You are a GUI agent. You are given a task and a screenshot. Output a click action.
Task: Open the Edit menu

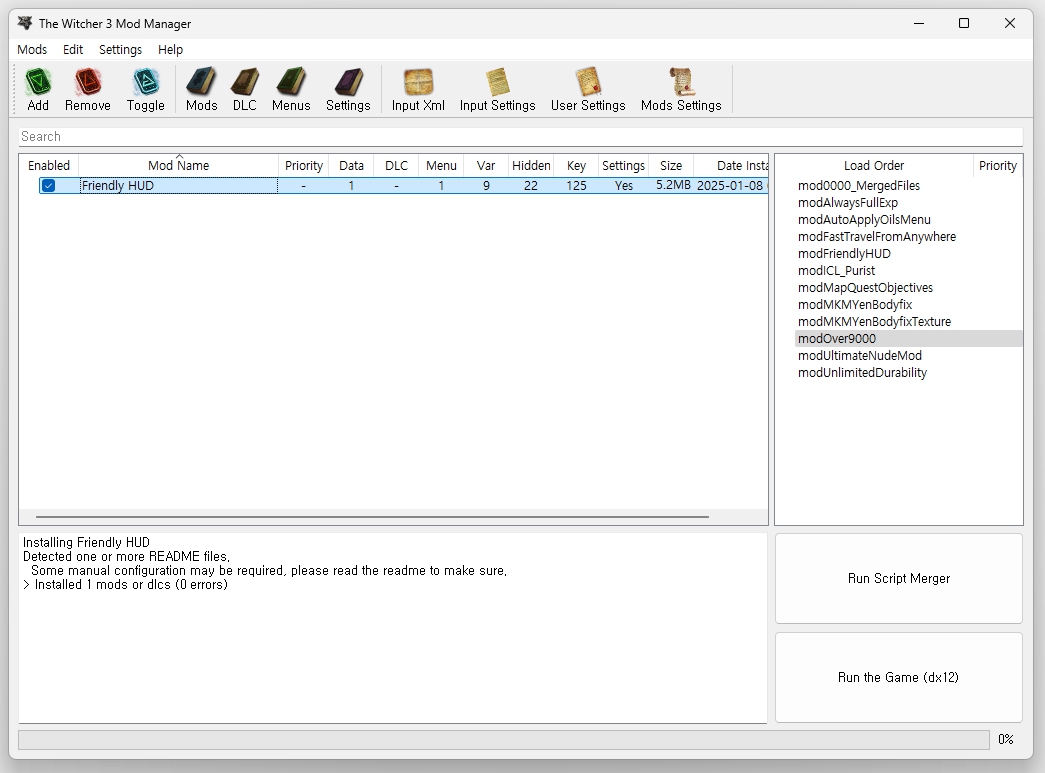tap(73, 50)
